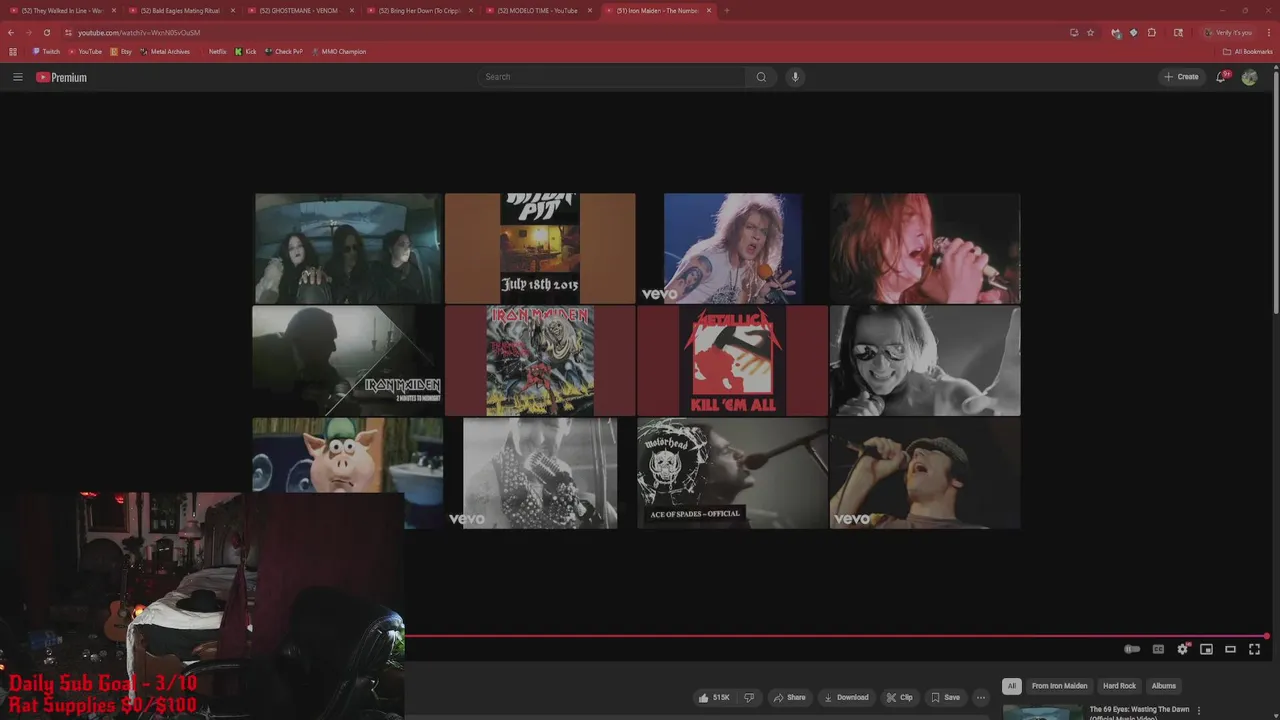Open the MMO Champion bookmark
Image resolution: width=1280 pixels, height=720 pixels.
[x=340, y=51]
